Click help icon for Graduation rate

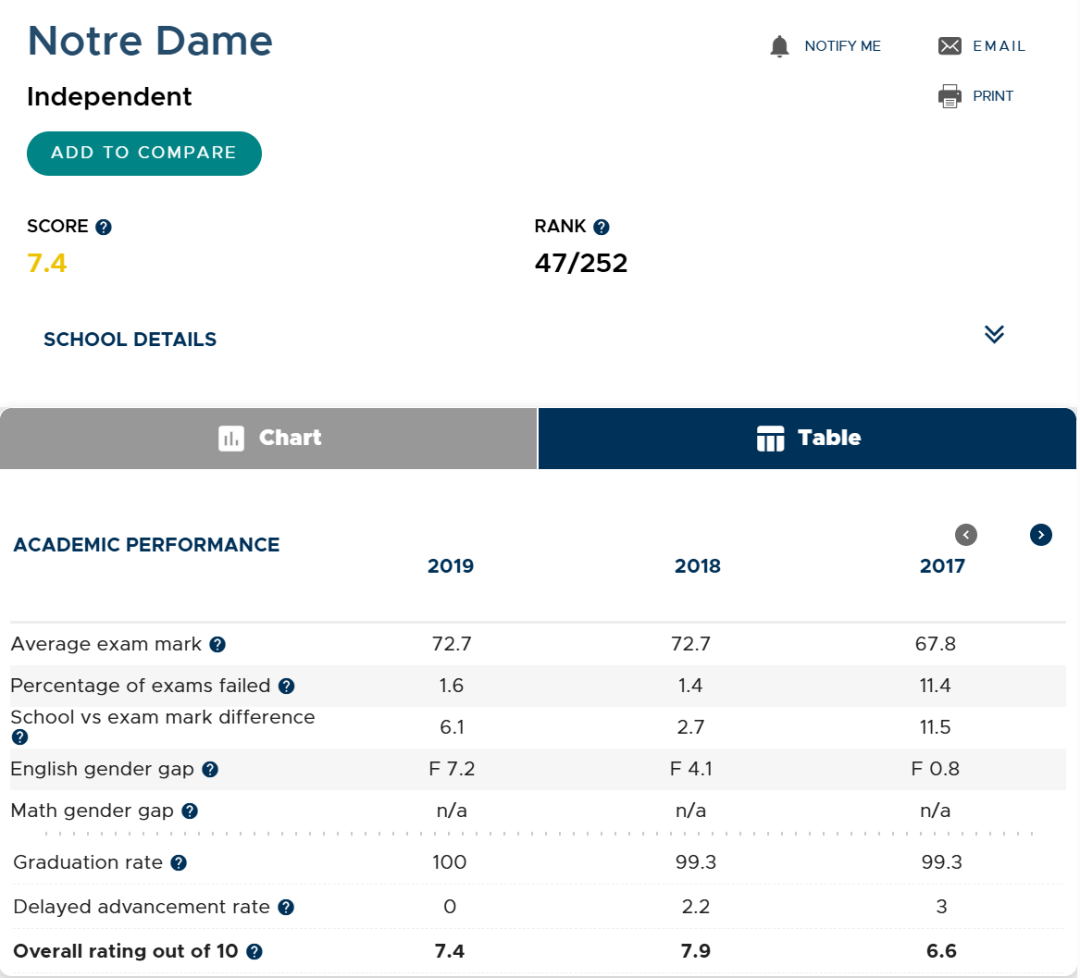click(178, 863)
